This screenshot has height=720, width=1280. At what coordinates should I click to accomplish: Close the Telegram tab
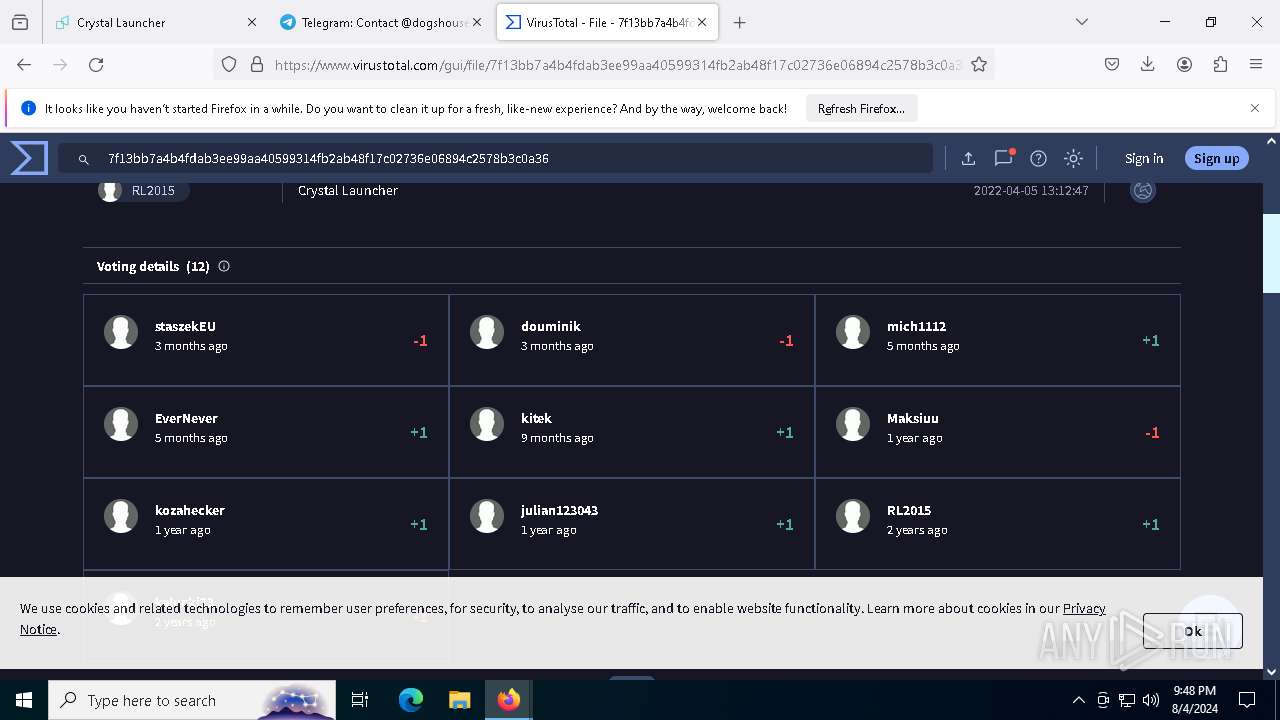(477, 22)
